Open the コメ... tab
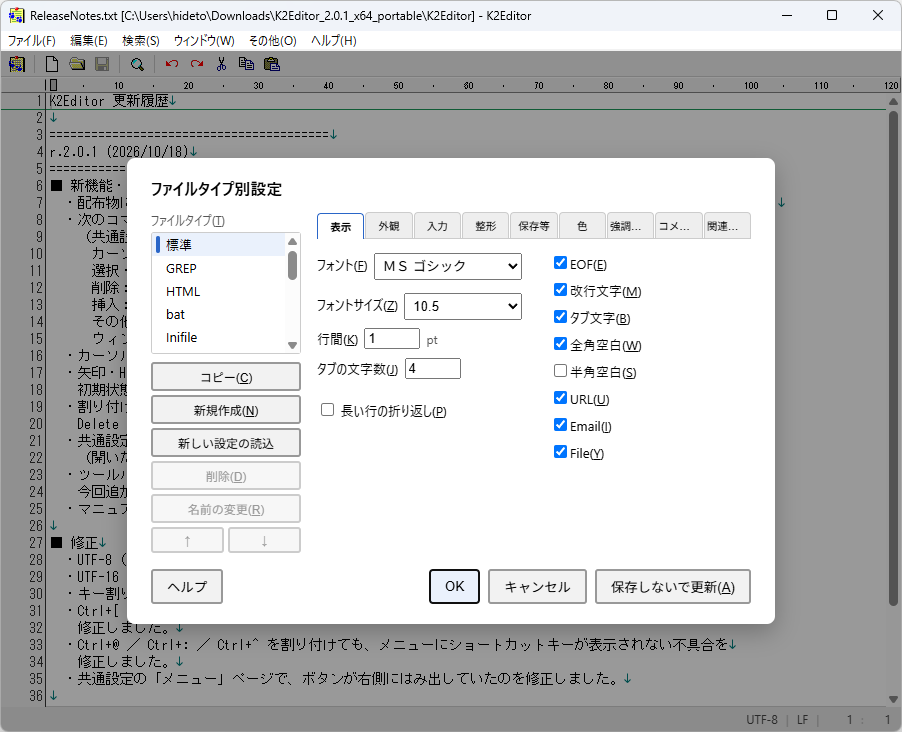Viewport: 902px width, 732px height. pos(679,226)
